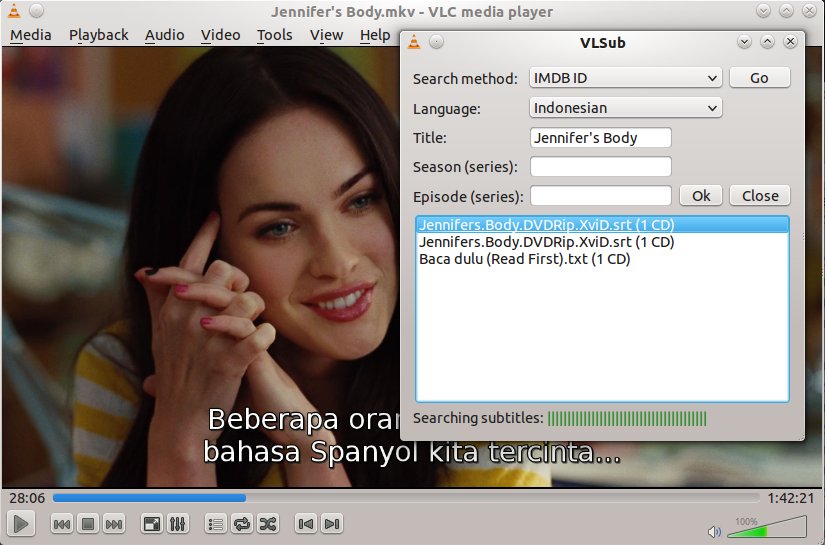Viewport: 825px width, 545px height.
Task: Click total duration 1:42:21 label
Action: 790,498
